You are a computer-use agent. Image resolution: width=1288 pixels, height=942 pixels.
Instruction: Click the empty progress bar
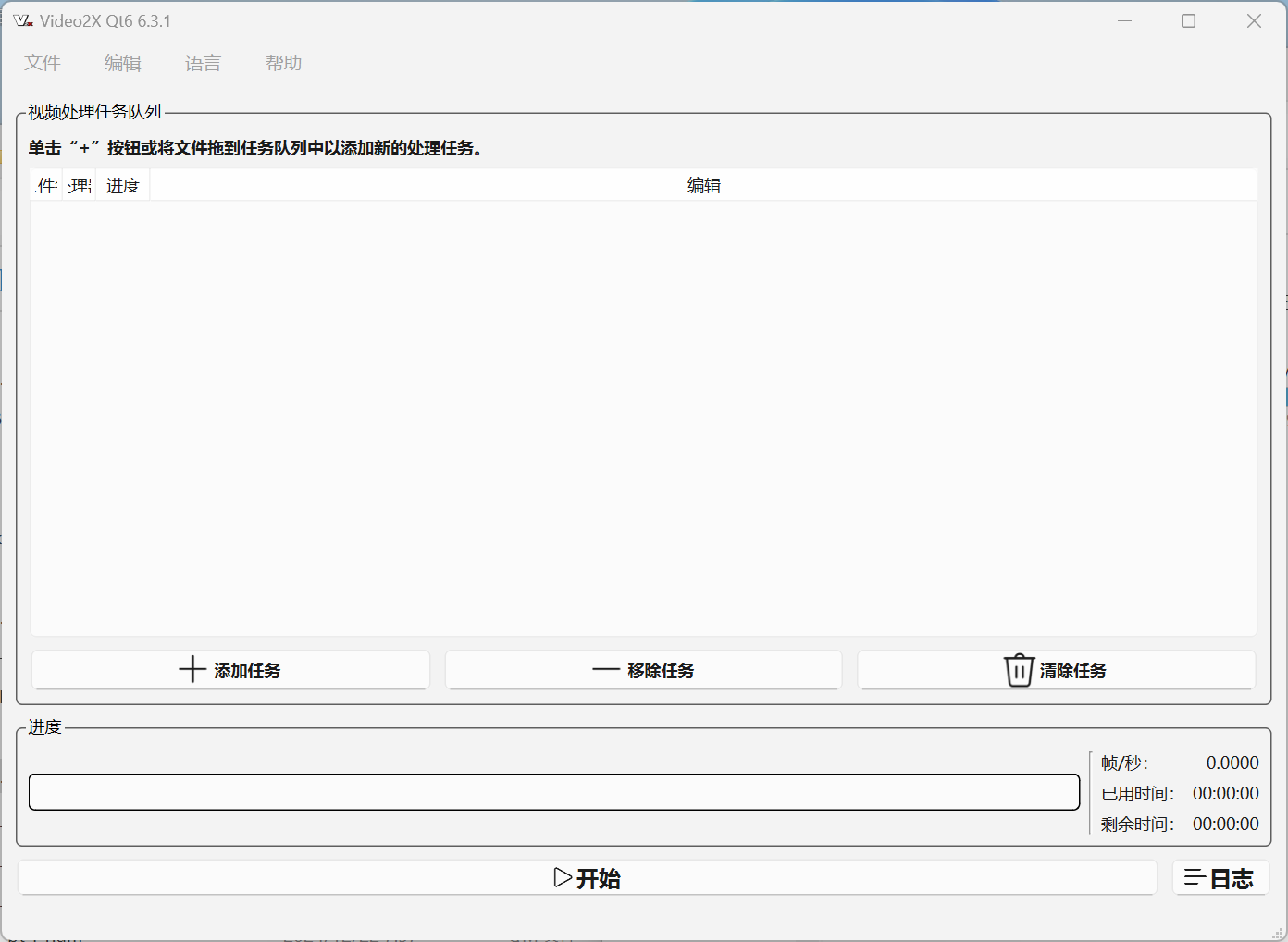[x=553, y=792]
